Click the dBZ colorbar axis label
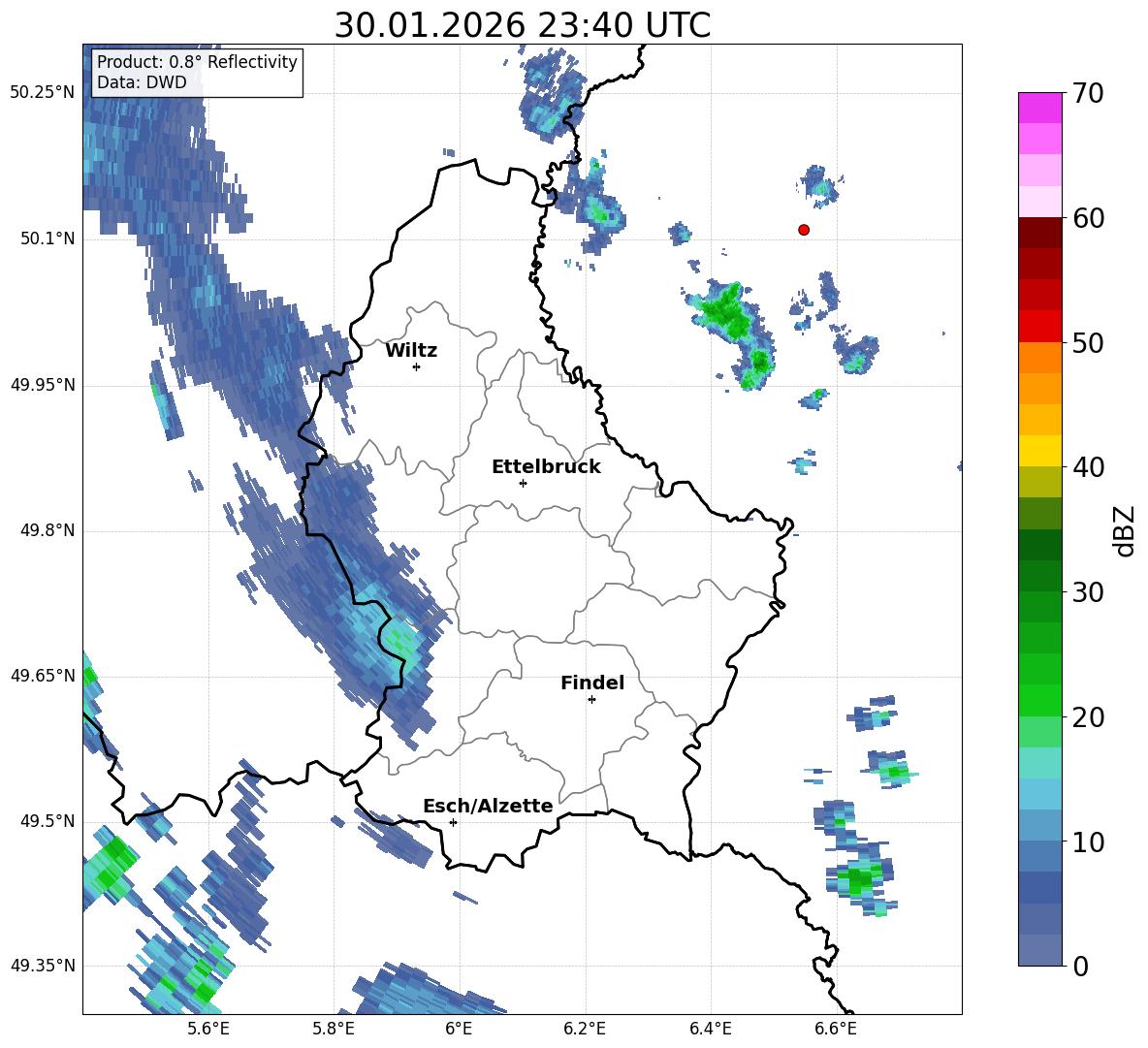 click(x=1125, y=530)
